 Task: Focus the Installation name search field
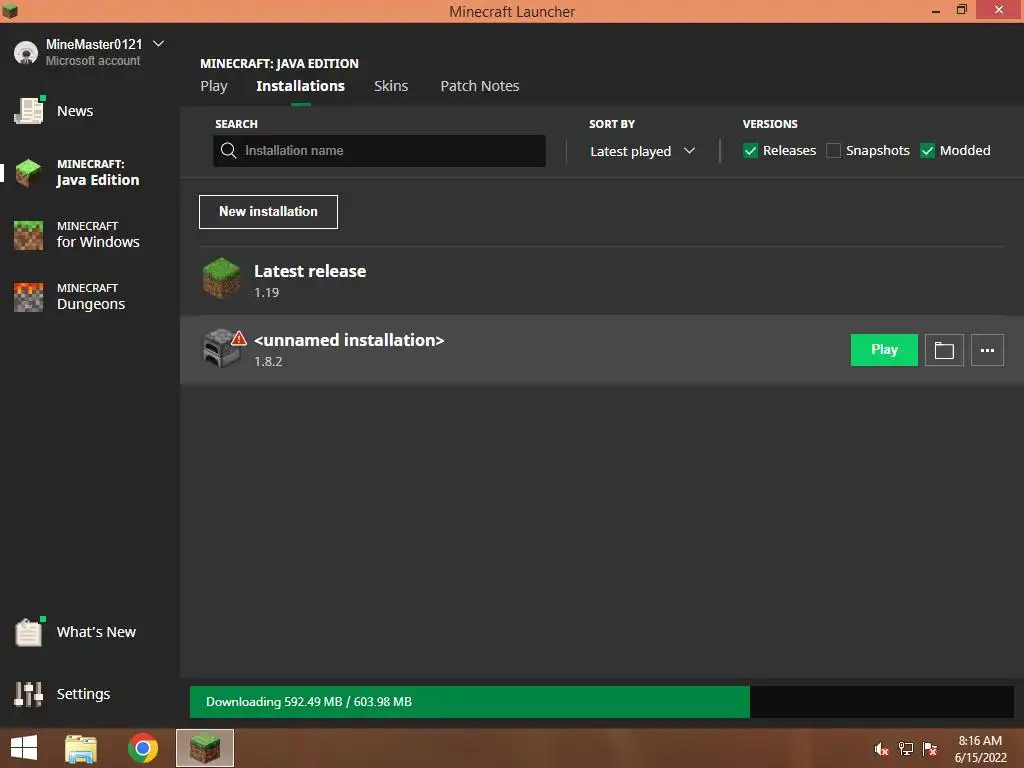379,151
